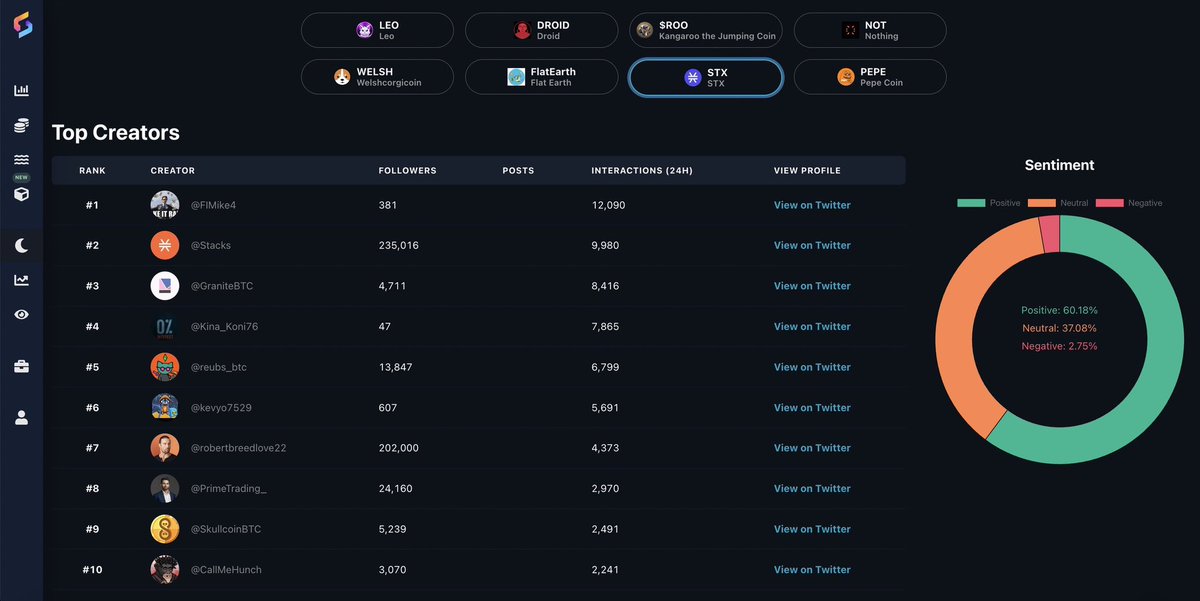Open View on Twitter for @kevyo7529

[812, 407]
